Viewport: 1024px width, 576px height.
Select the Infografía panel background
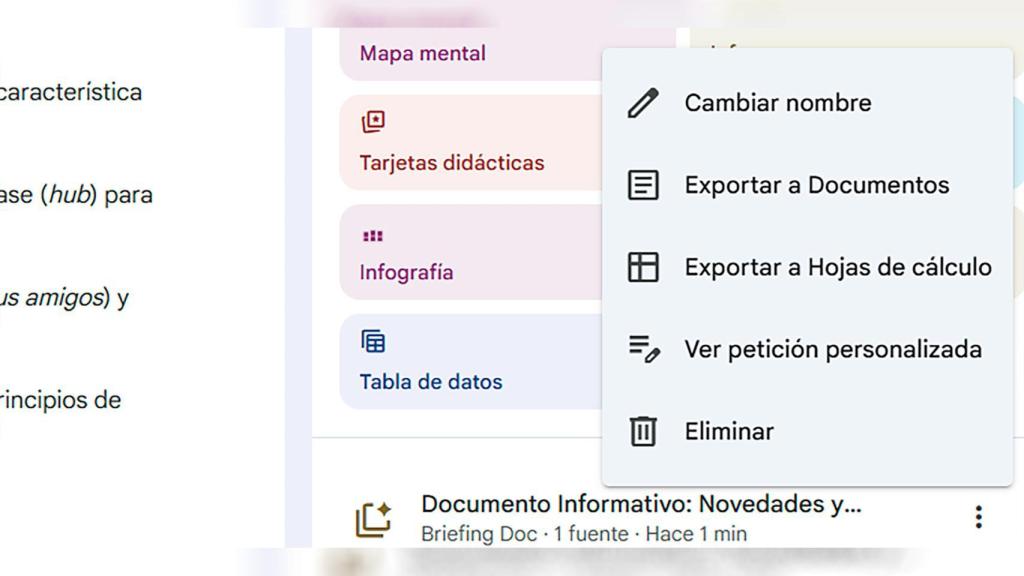(470, 253)
